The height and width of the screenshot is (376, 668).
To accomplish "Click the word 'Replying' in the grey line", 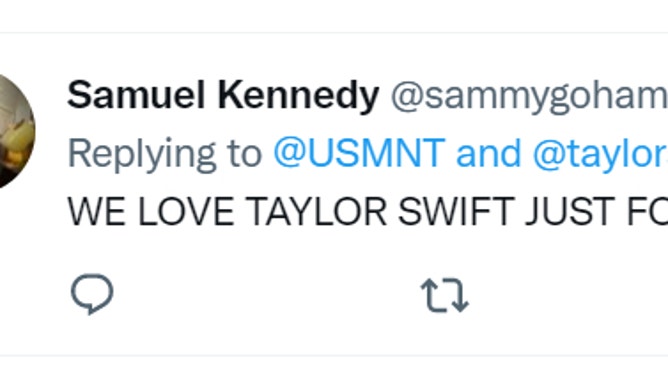I will pos(142,155).
